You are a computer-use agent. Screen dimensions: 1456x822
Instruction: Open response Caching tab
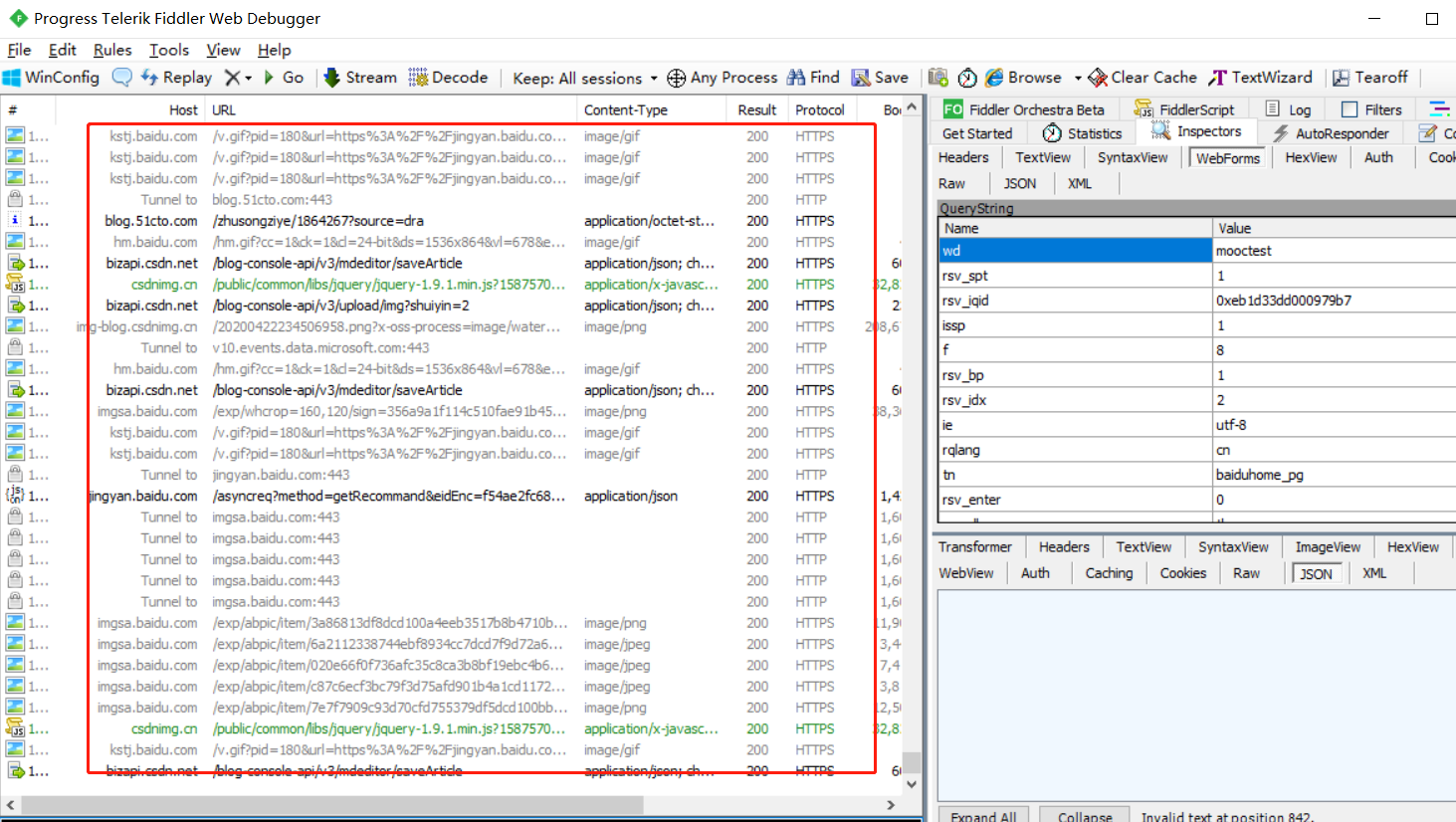point(1109,573)
